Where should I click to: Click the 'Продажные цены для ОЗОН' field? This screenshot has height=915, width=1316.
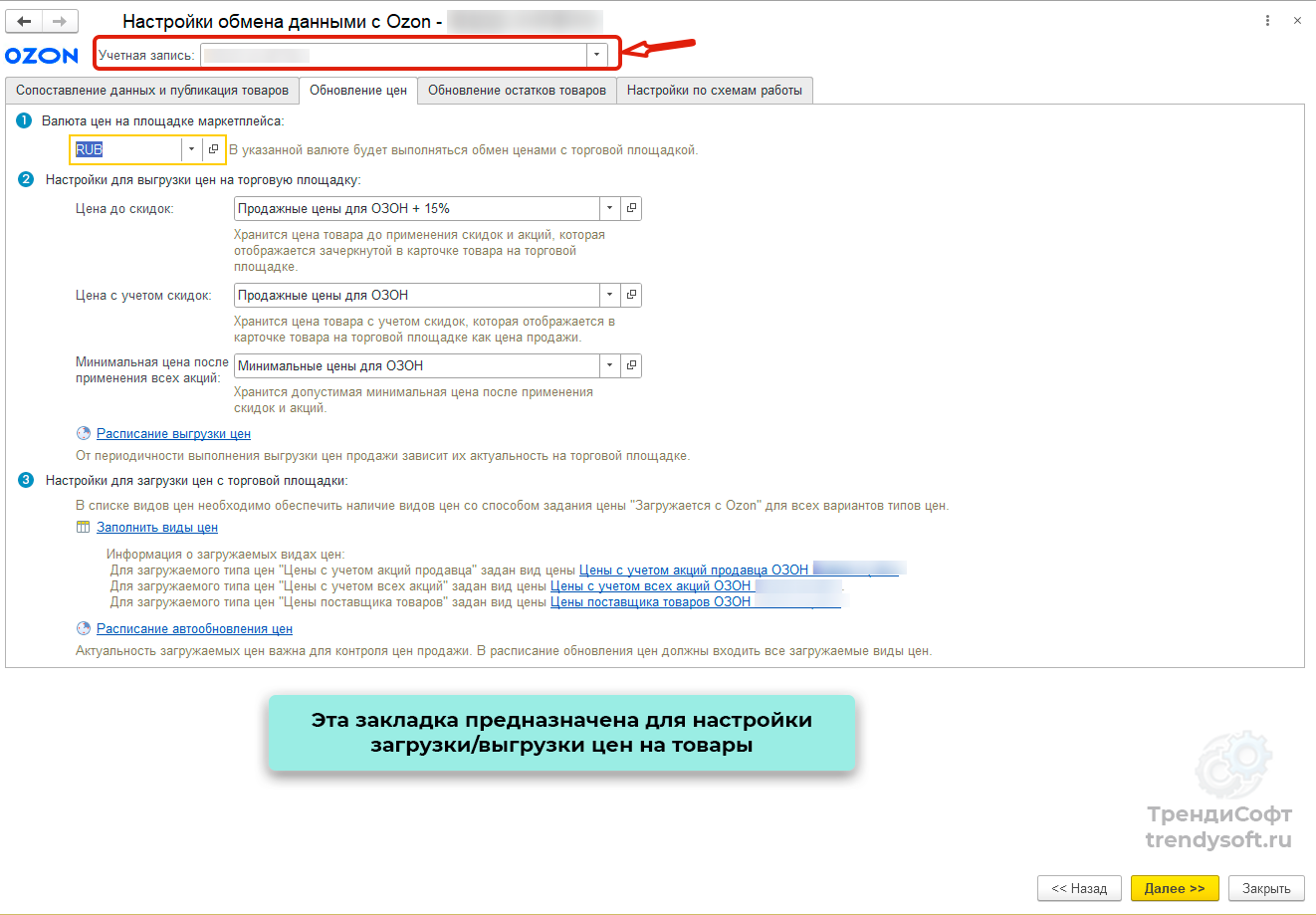416,295
